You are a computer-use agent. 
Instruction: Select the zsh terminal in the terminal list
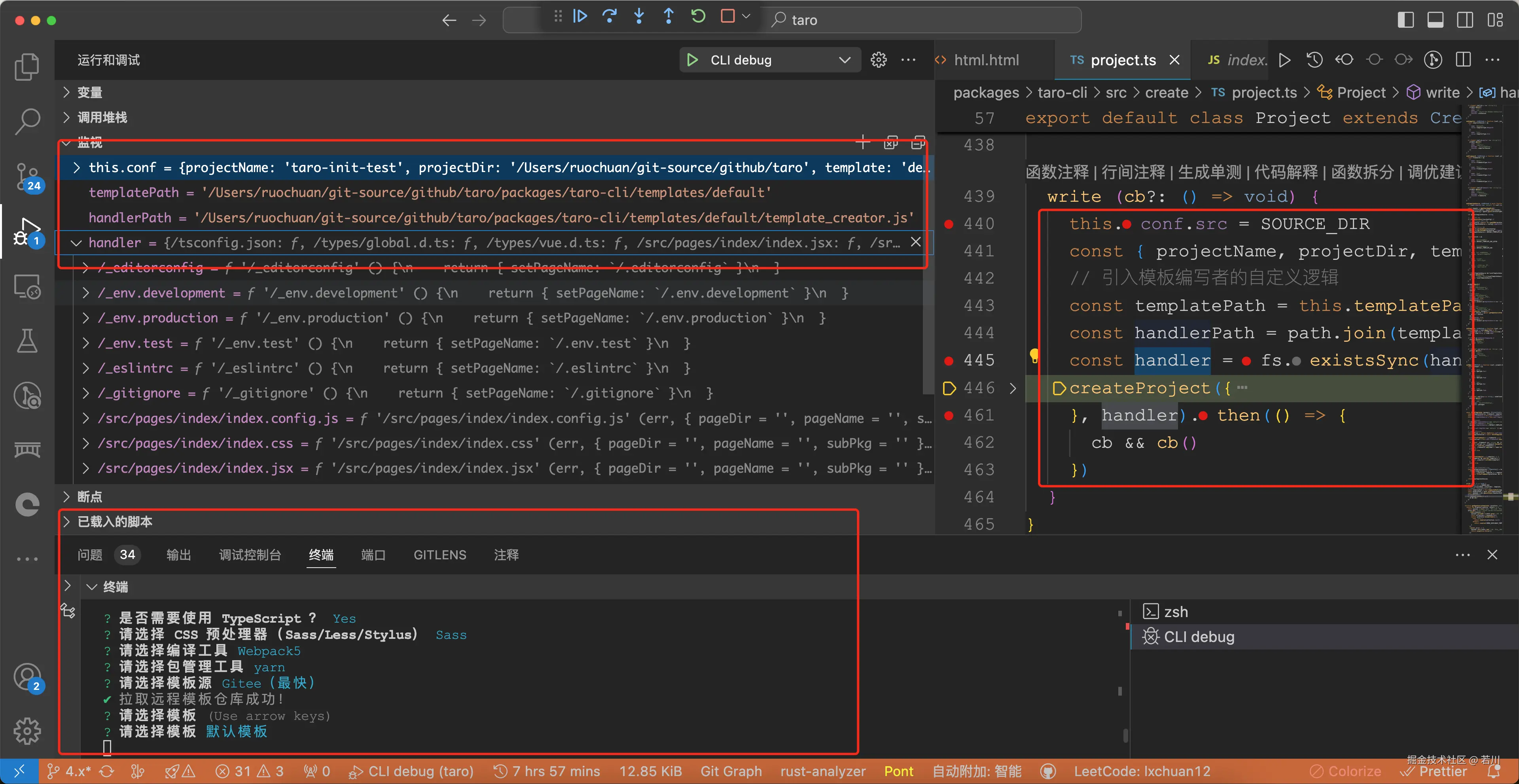coord(1176,611)
